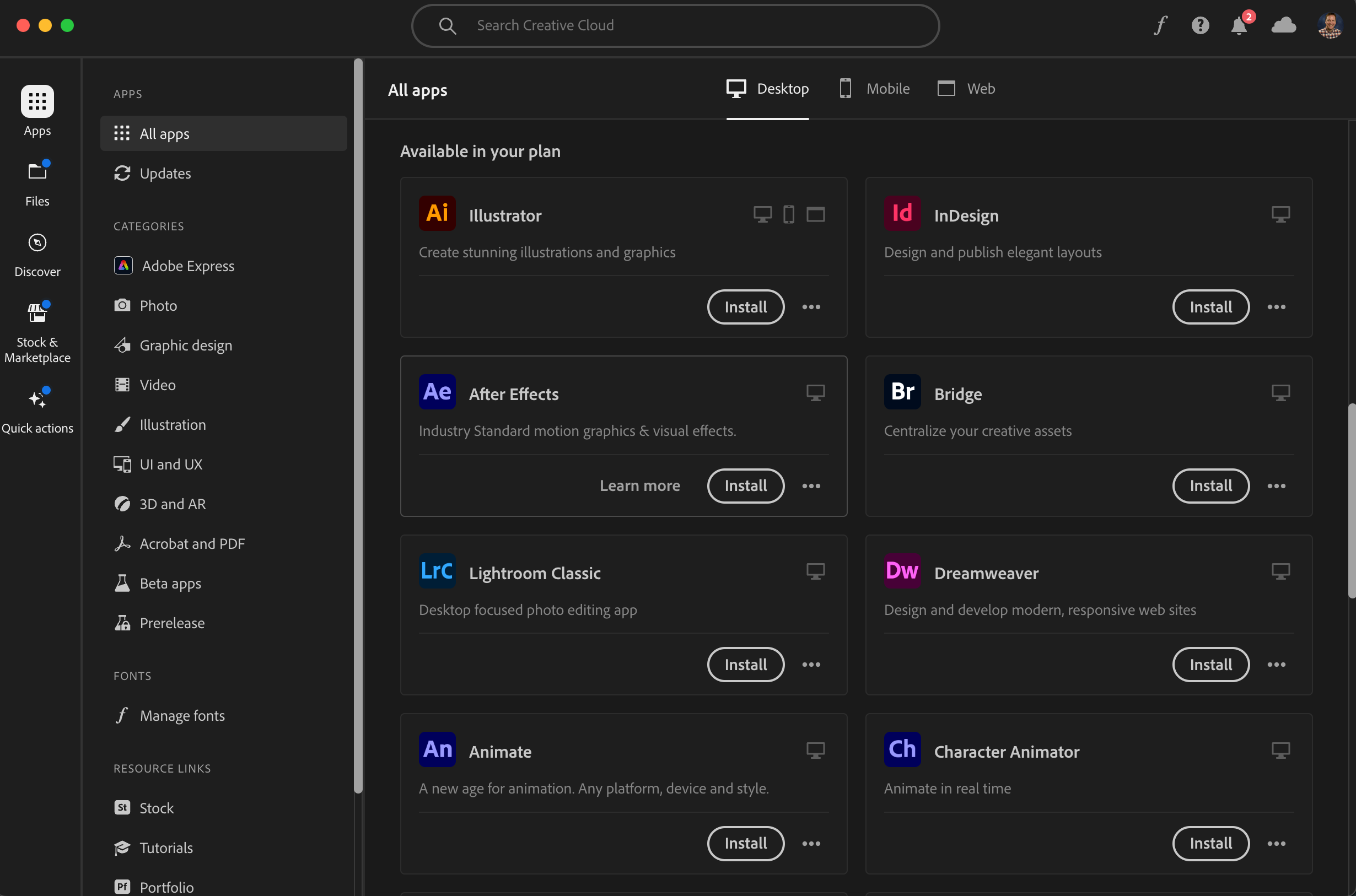Click Learn more for After Effects
This screenshot has height=896, width=1356.
click(639, 486)
